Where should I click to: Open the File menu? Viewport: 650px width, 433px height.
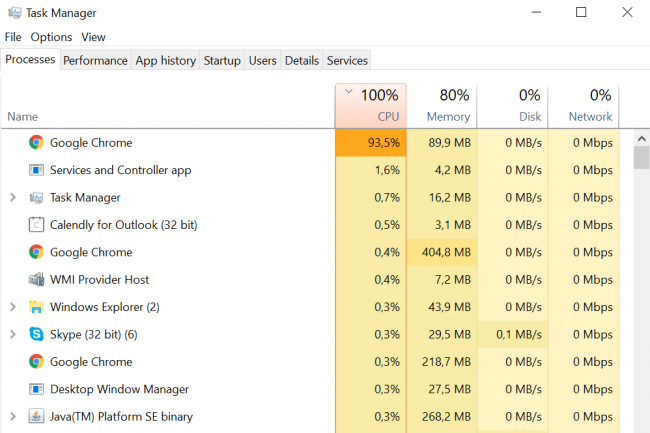13,37
